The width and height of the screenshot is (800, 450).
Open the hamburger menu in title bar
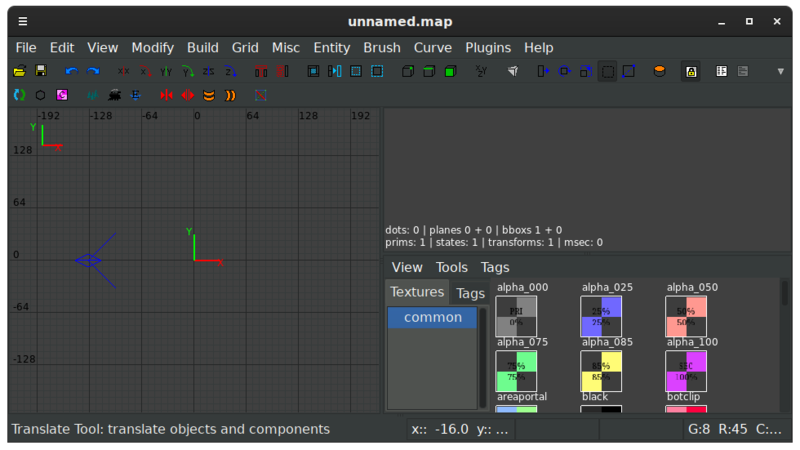pos(22,21)
